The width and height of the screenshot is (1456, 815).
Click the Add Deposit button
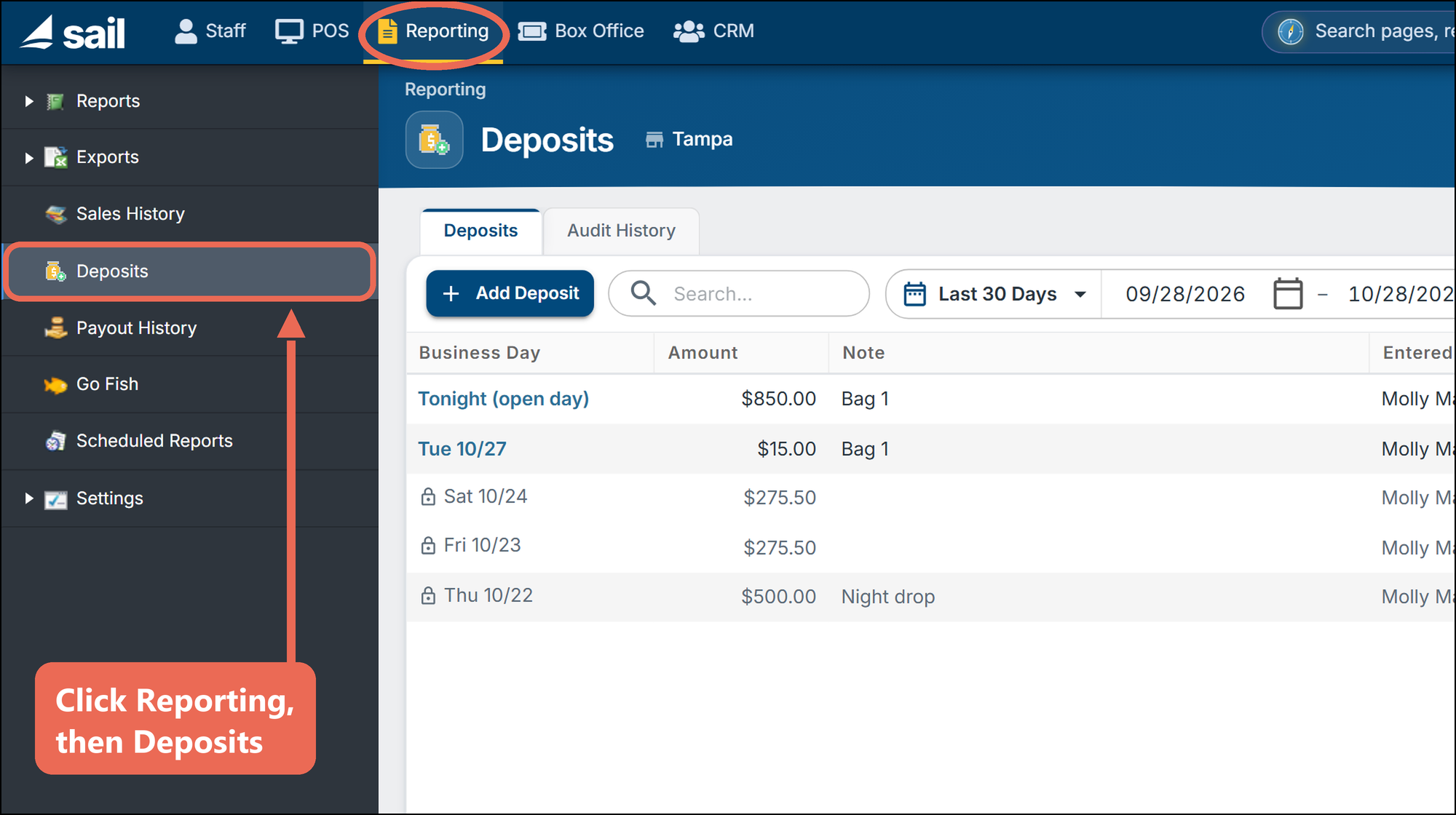[510, 293]
